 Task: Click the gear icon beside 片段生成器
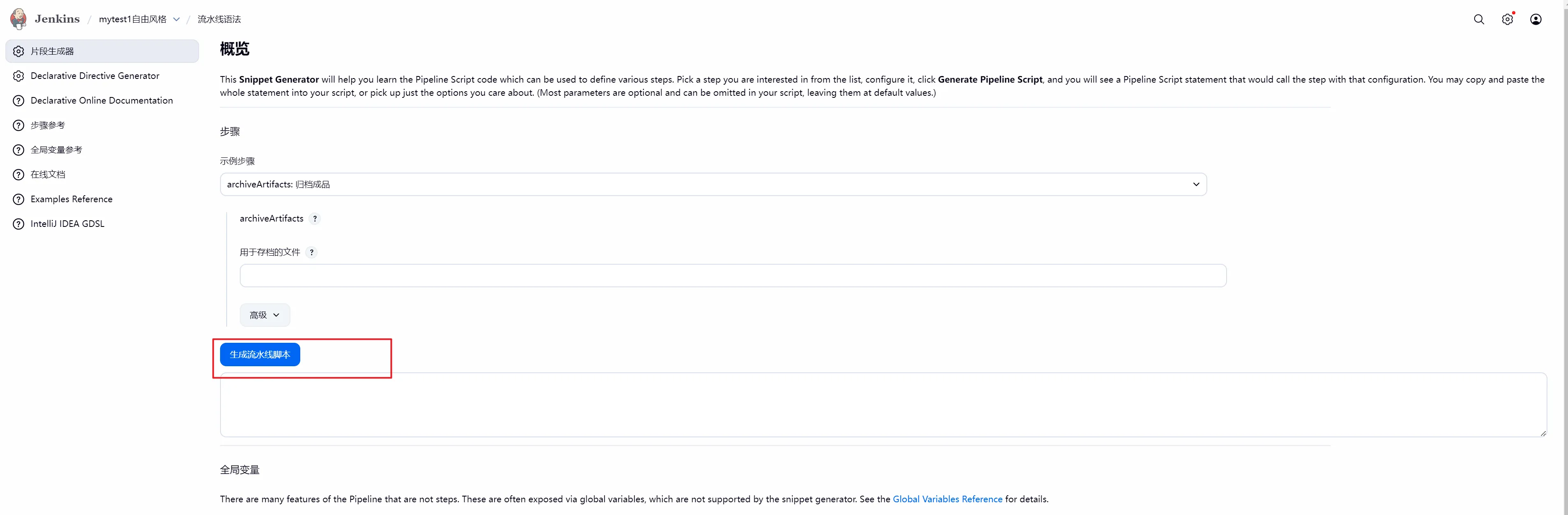tap(19, 52)
